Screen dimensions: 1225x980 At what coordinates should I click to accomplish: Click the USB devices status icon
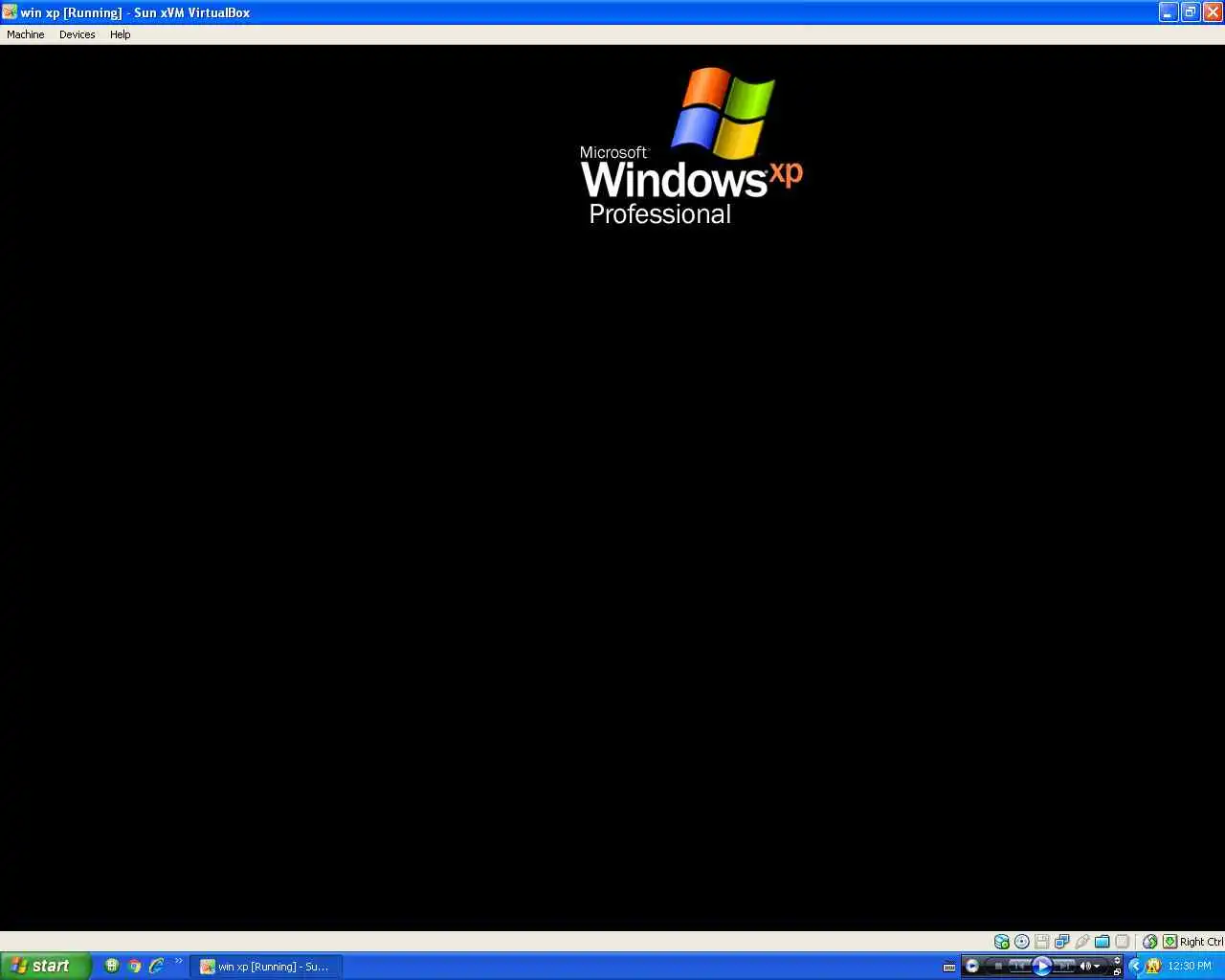click(1082, 942)
